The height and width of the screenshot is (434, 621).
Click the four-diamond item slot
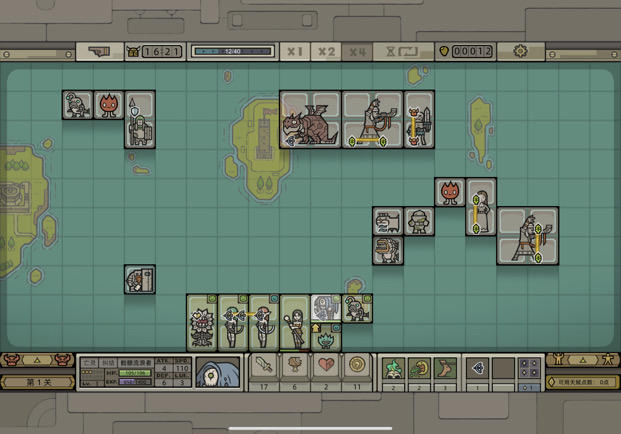click(530, 369)
